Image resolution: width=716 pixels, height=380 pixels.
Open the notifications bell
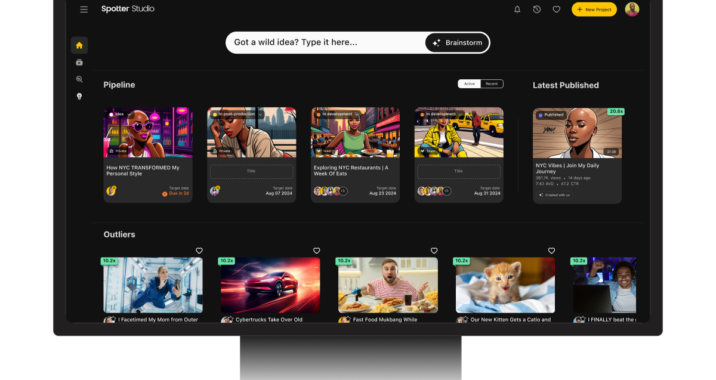517,9
